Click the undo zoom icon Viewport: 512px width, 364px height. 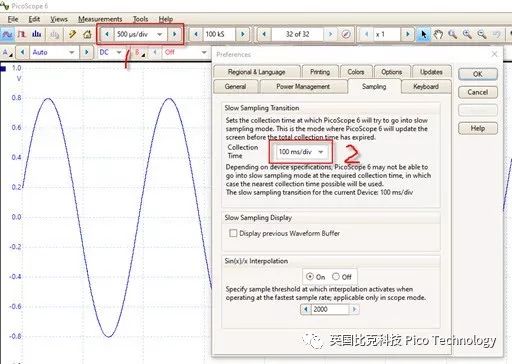496,34
